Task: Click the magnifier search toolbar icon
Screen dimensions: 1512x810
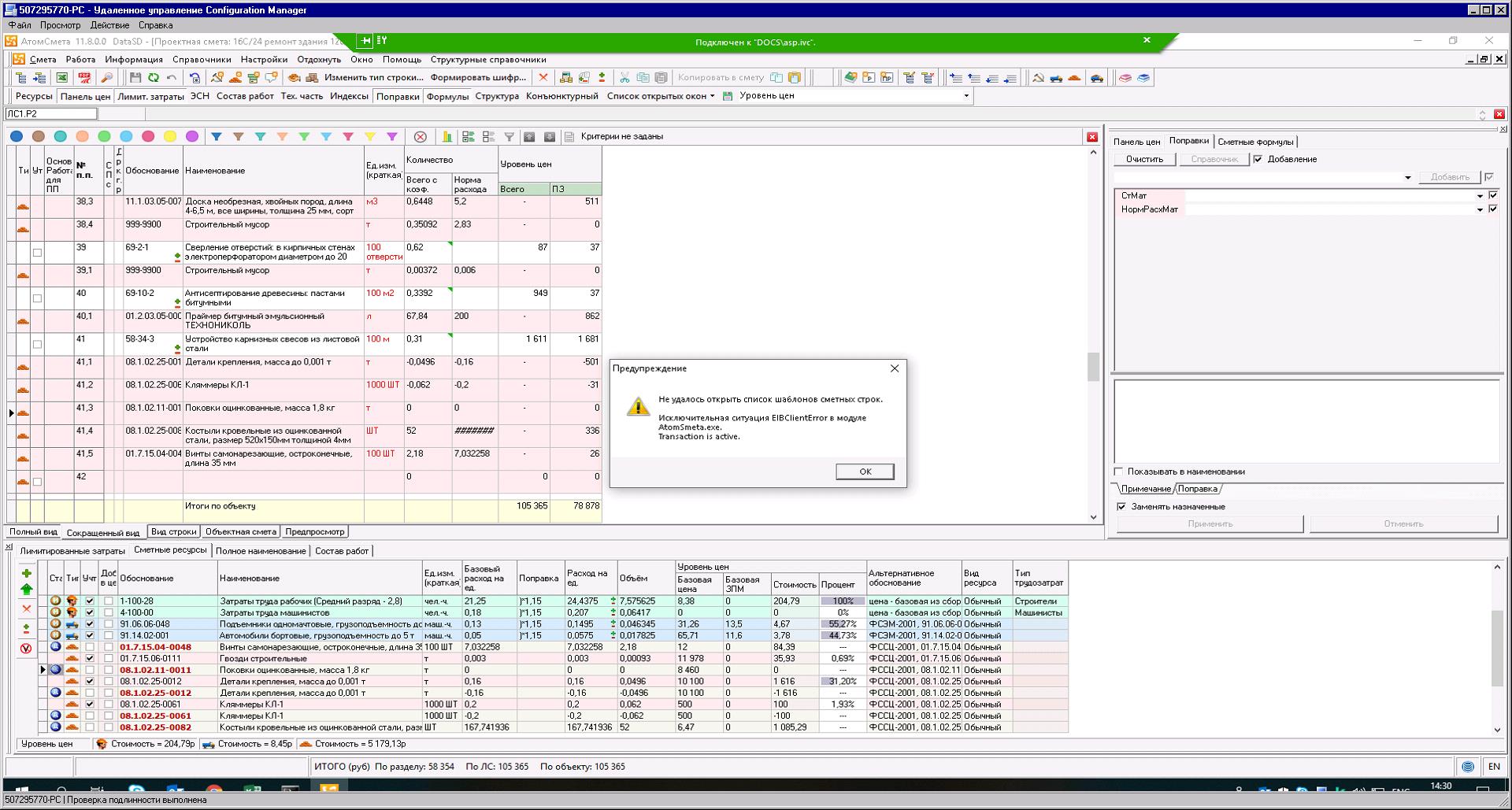Action: point(106,78)
